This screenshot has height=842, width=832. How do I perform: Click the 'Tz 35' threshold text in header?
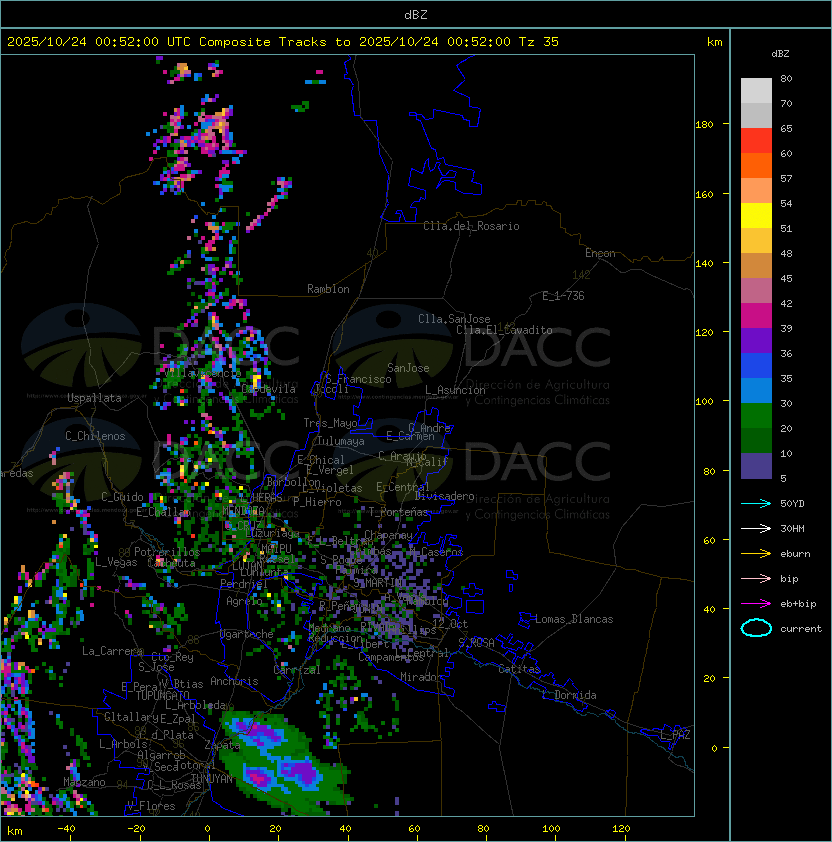click(539, 42)
